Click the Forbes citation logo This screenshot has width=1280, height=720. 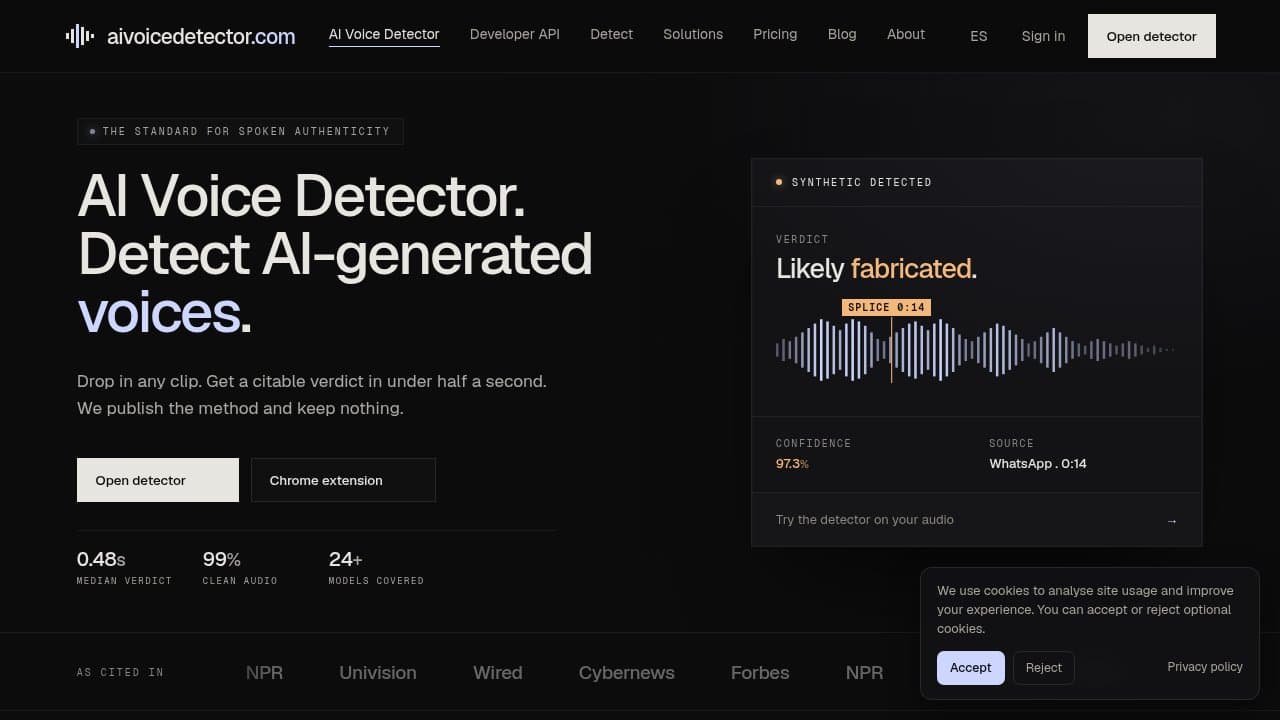[x=760, y=673]
